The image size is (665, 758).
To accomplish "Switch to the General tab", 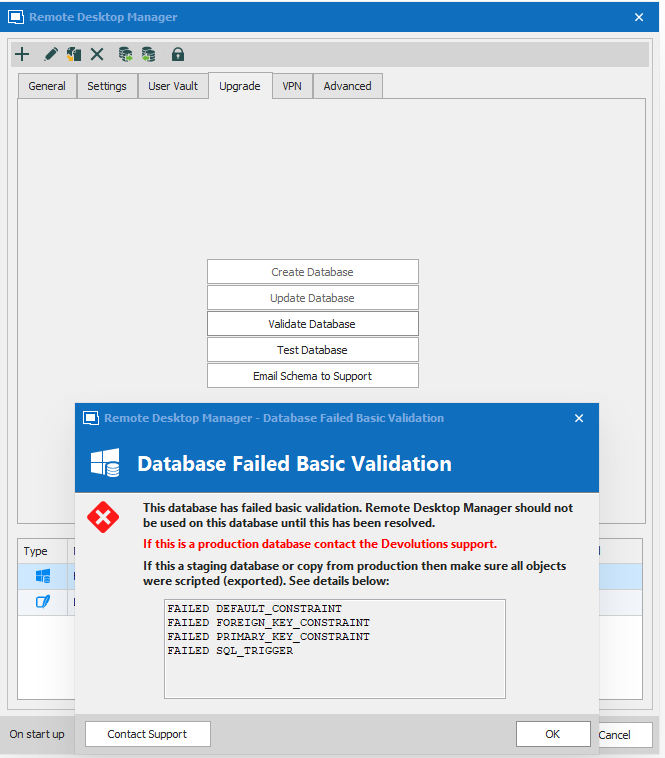I will (x=47, y=86).
